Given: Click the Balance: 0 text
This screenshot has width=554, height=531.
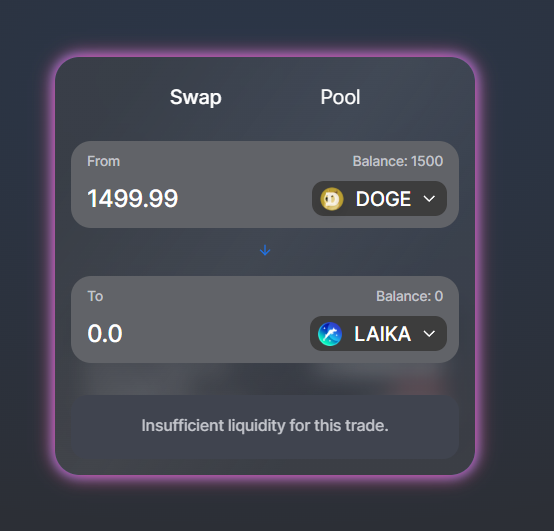Looking at the screenshot, I should 409,296.
